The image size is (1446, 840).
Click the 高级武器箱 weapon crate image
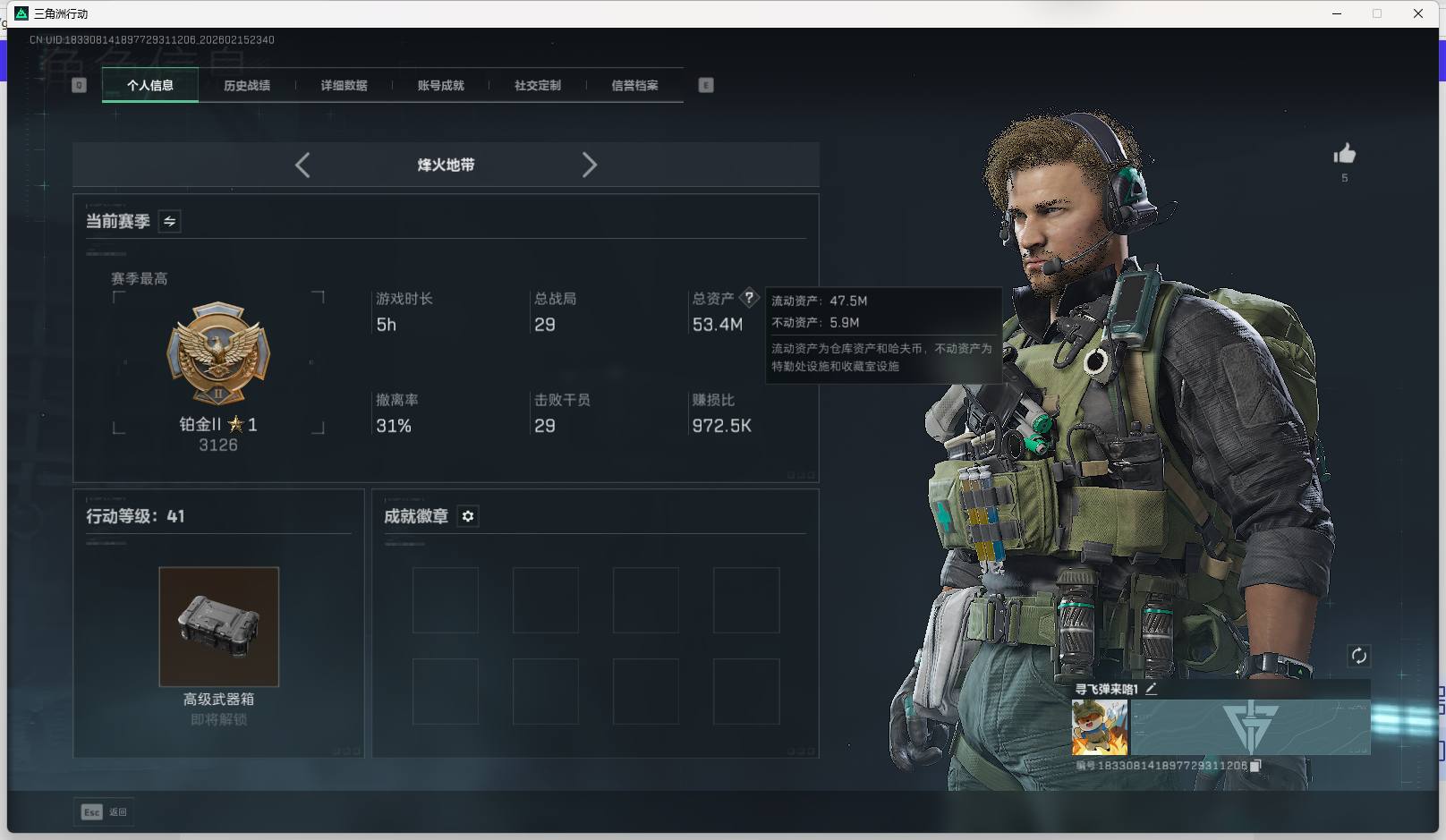[218, 626]
